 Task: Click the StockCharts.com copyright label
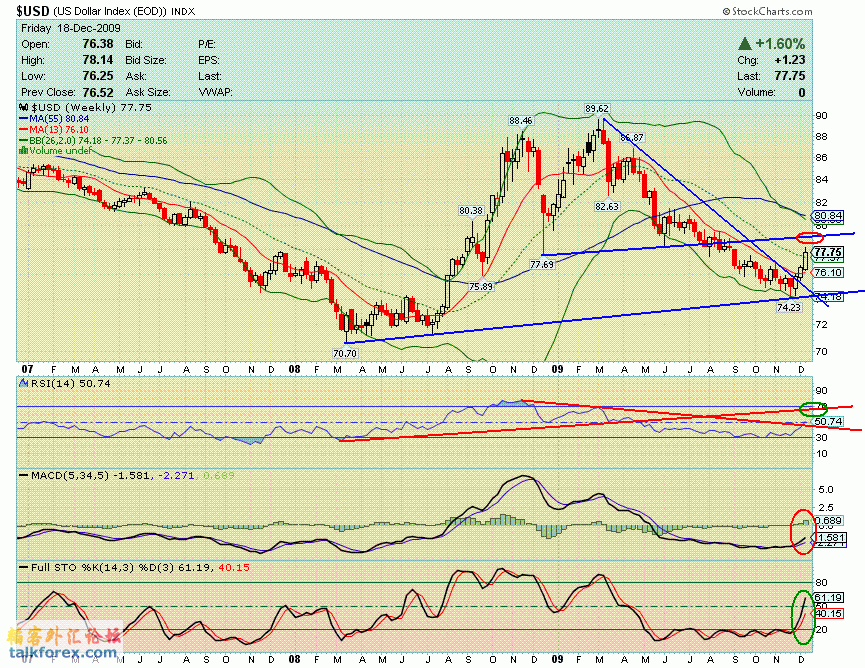(768, 11)
